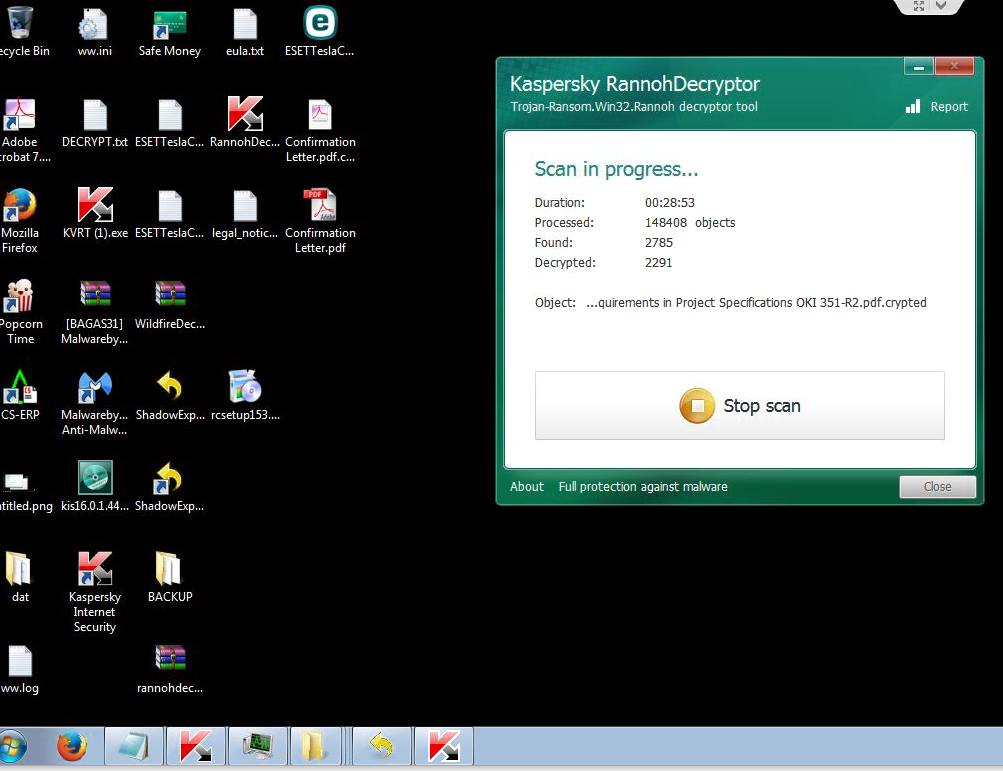The image size is (1003, 771).
Task: Select the Confirmation Letter.pdf.c... encrypted file
Action: click(320, 130)
